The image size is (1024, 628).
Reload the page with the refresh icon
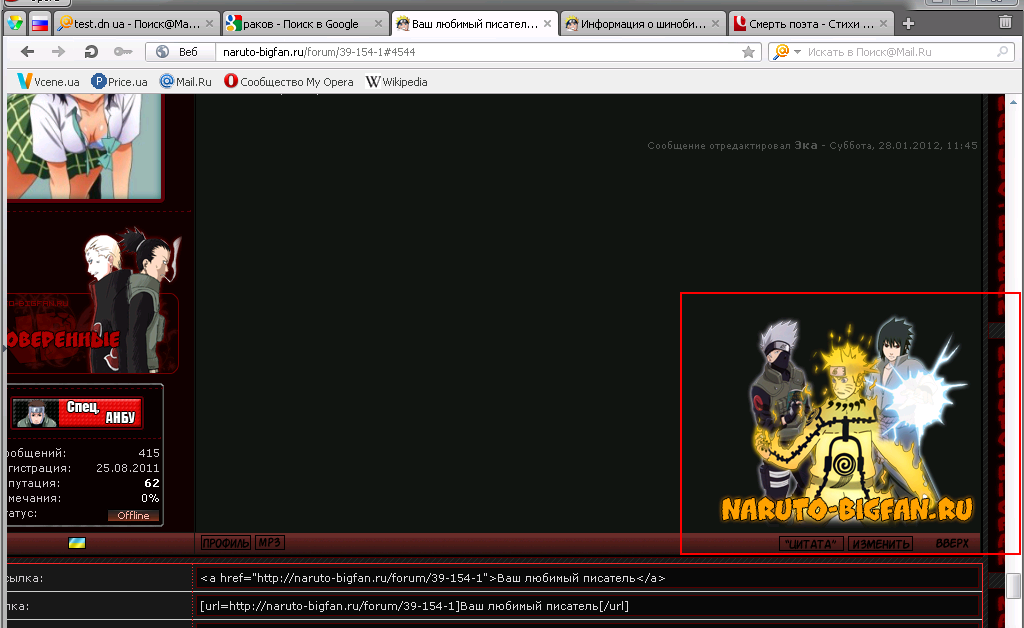point(91,52)
